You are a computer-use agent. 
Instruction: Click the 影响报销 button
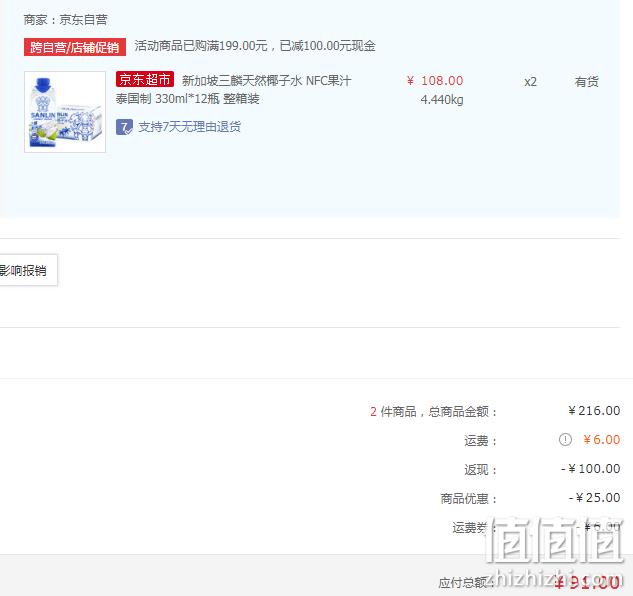coord(28,270)
